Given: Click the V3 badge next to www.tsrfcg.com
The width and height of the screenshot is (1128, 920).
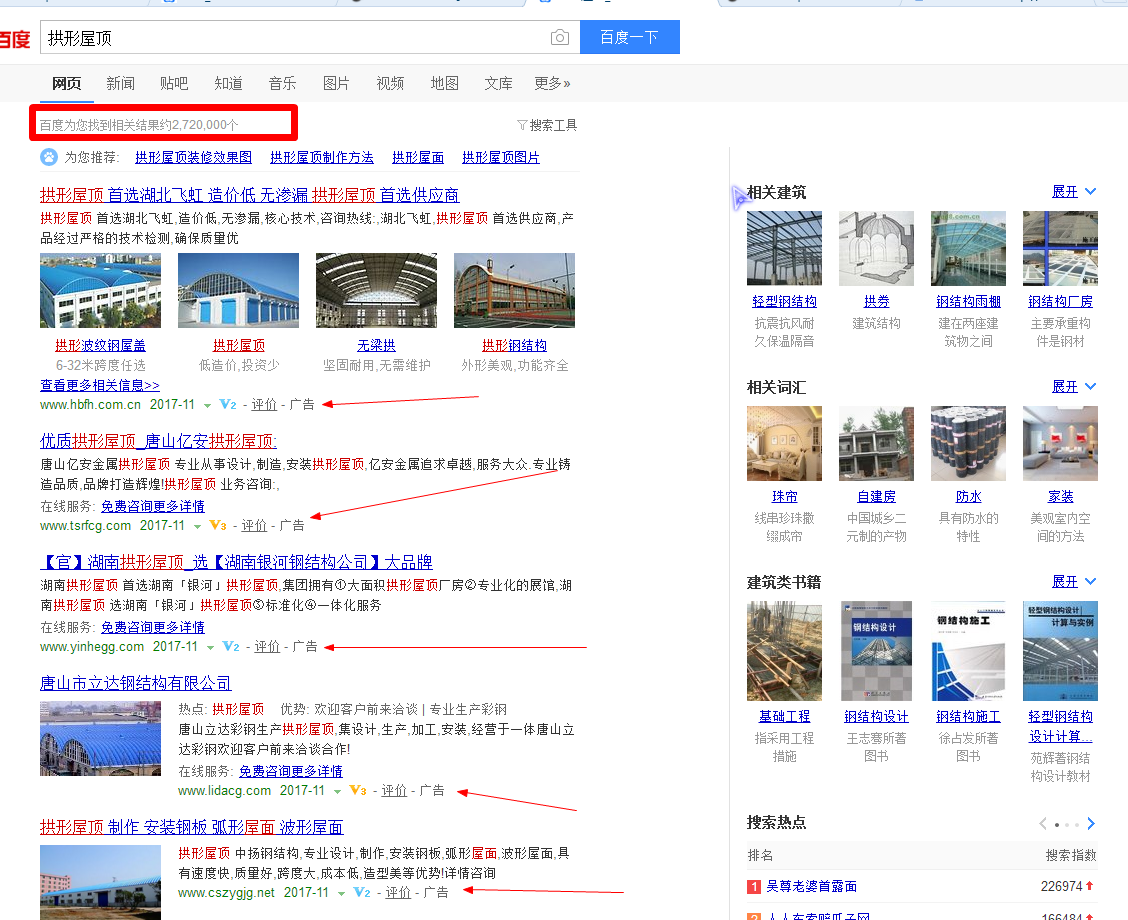Looking at the screenshot, I should (x=217, y=526).
